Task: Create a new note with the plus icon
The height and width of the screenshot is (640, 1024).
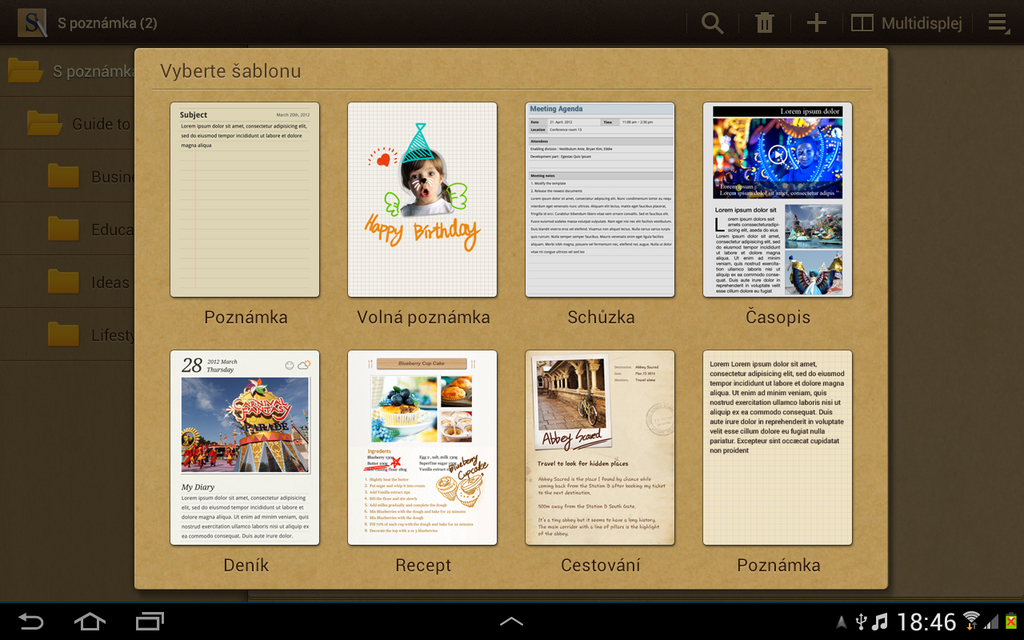Action: click(x=816, y=22)
